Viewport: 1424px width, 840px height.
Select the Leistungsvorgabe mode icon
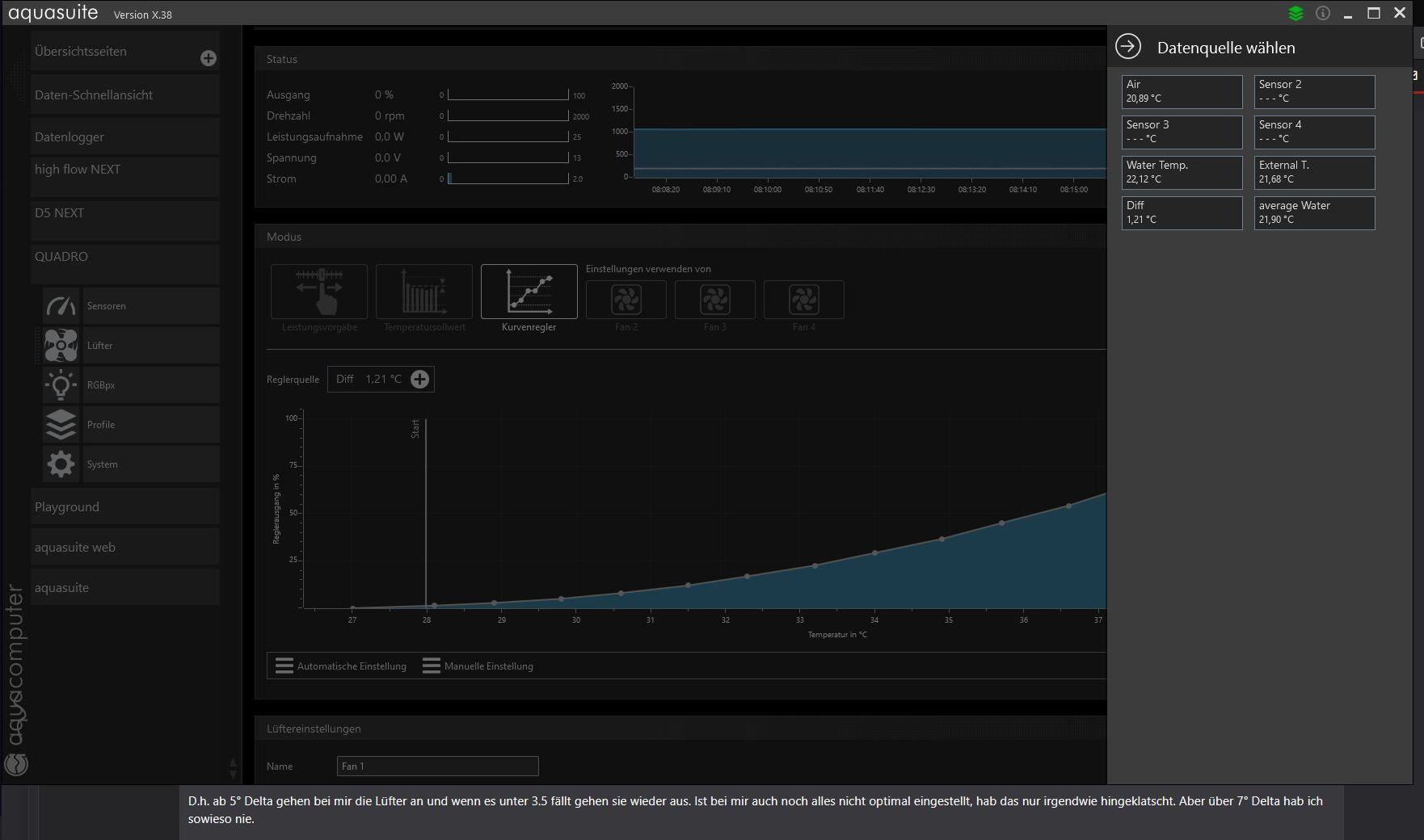(x=319, y=292)
